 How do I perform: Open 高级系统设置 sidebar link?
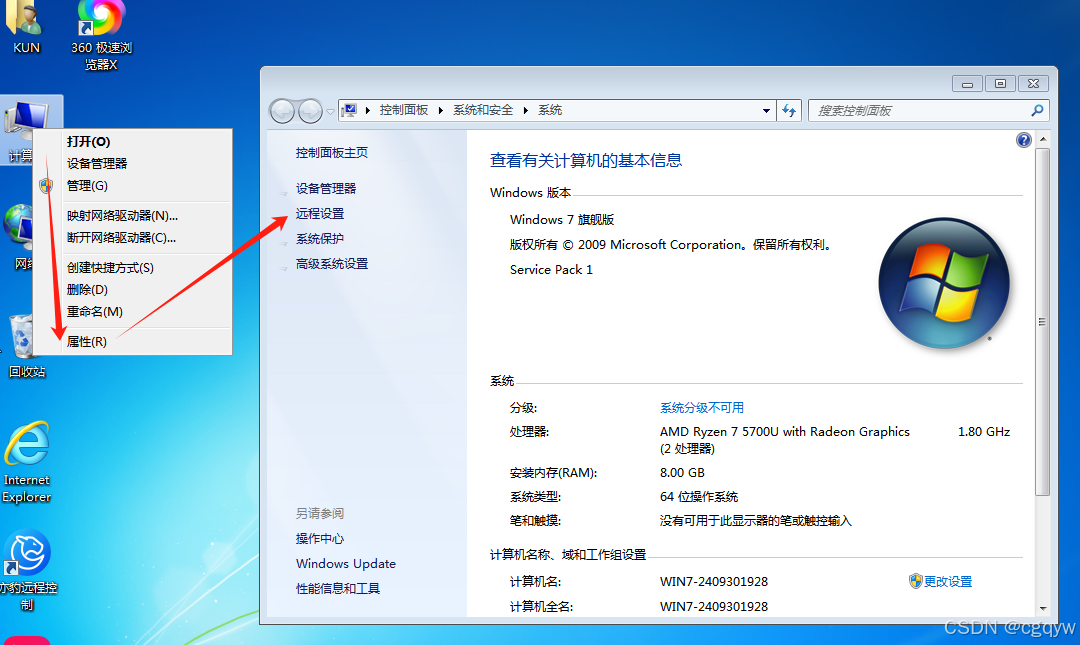click(332, 263)
